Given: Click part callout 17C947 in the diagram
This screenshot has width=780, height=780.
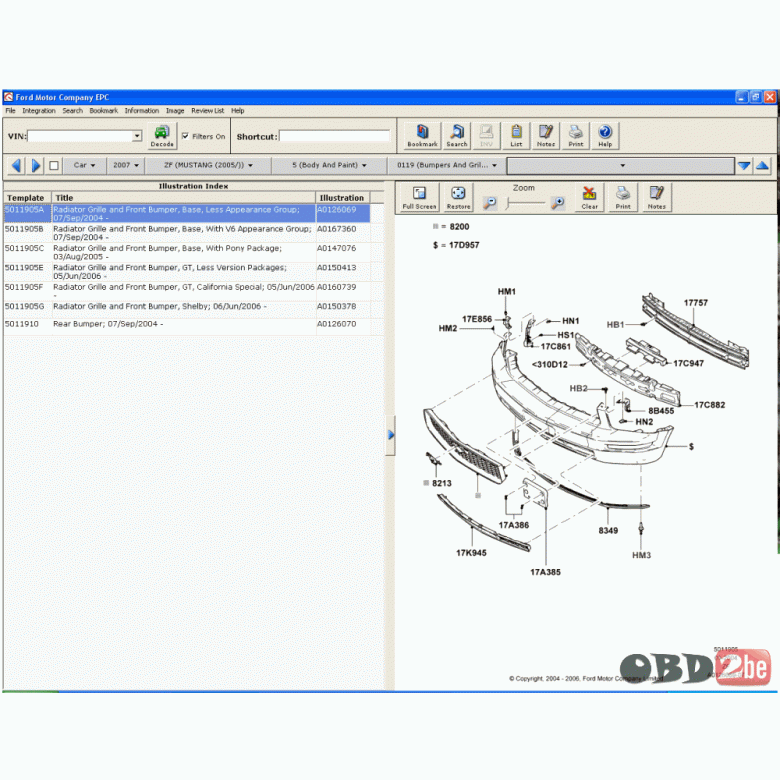Looking at the screenshot, I should pyautogui.click(x=688, y=363).
